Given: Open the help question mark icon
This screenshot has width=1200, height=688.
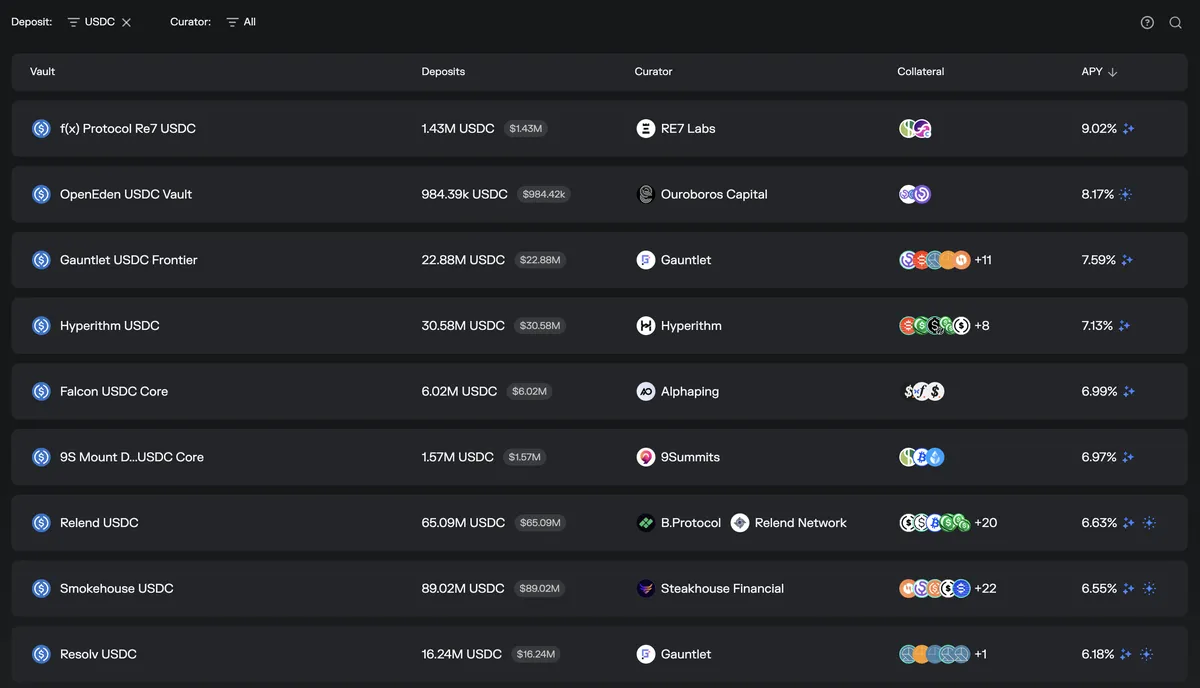Looking at the screenshot, I should (x=1147, y=22).
